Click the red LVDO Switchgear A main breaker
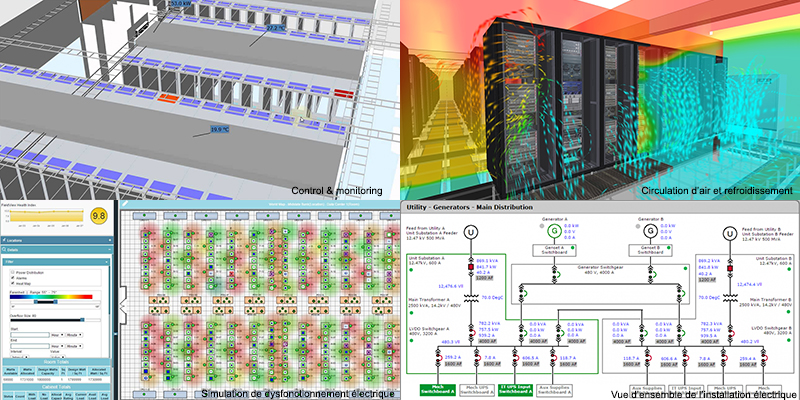This screenshot has width=800, height=400. pyautogui.click(x=472, y=332)
